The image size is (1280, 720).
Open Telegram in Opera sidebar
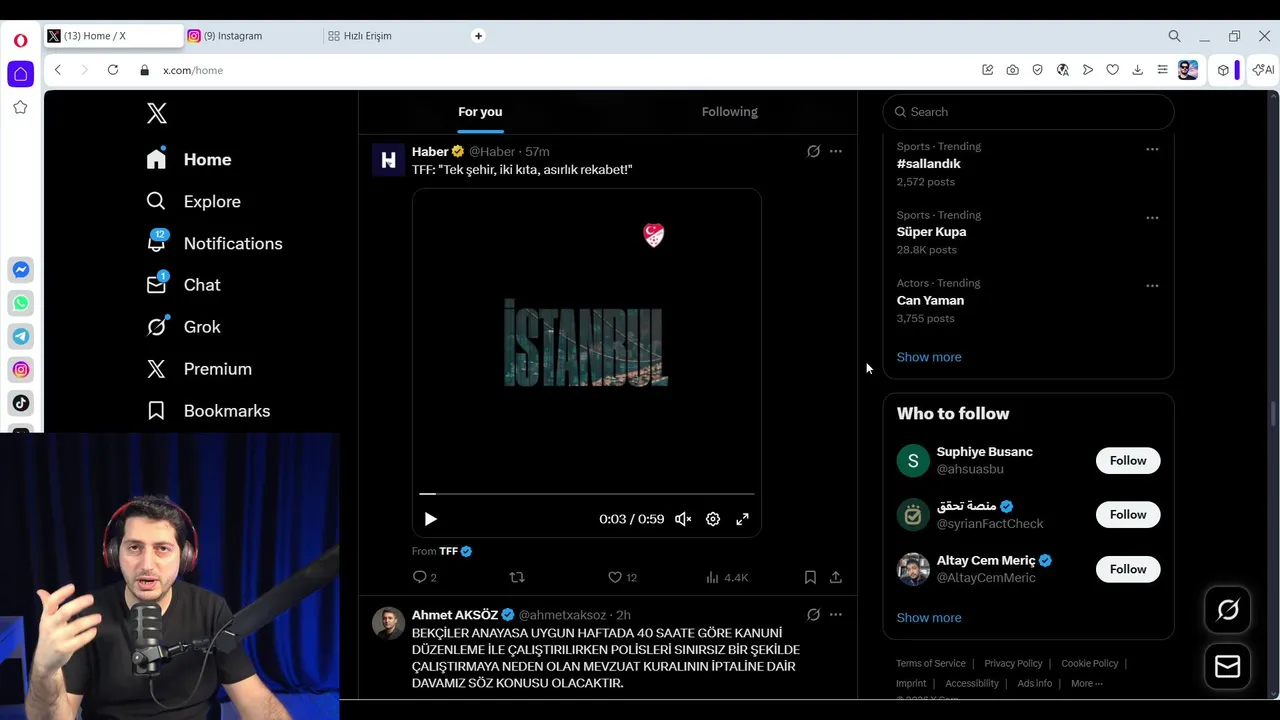click(21, 336)
